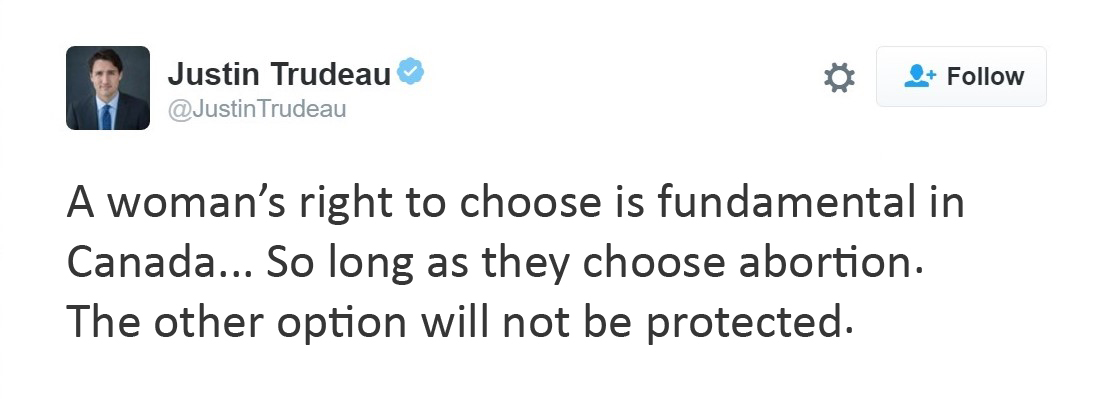Open the gear settings menu

[839, 77]
